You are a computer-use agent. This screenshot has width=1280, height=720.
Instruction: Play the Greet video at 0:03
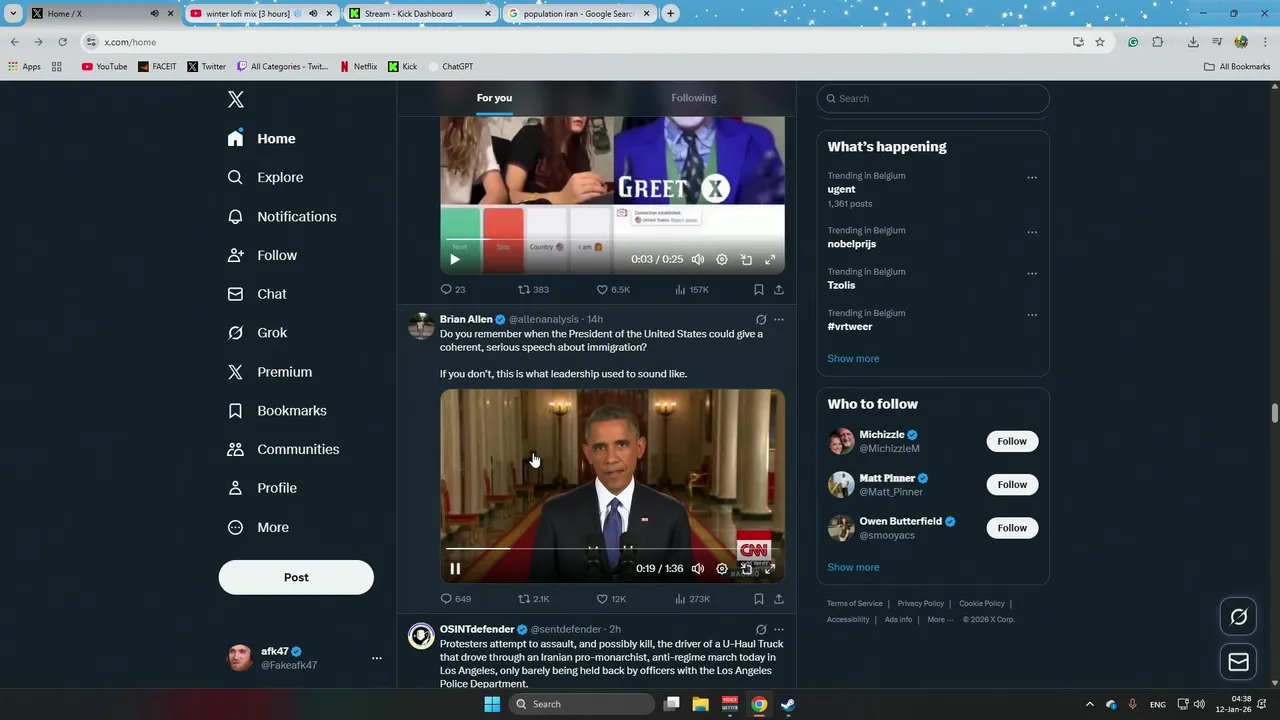(455, 259)
